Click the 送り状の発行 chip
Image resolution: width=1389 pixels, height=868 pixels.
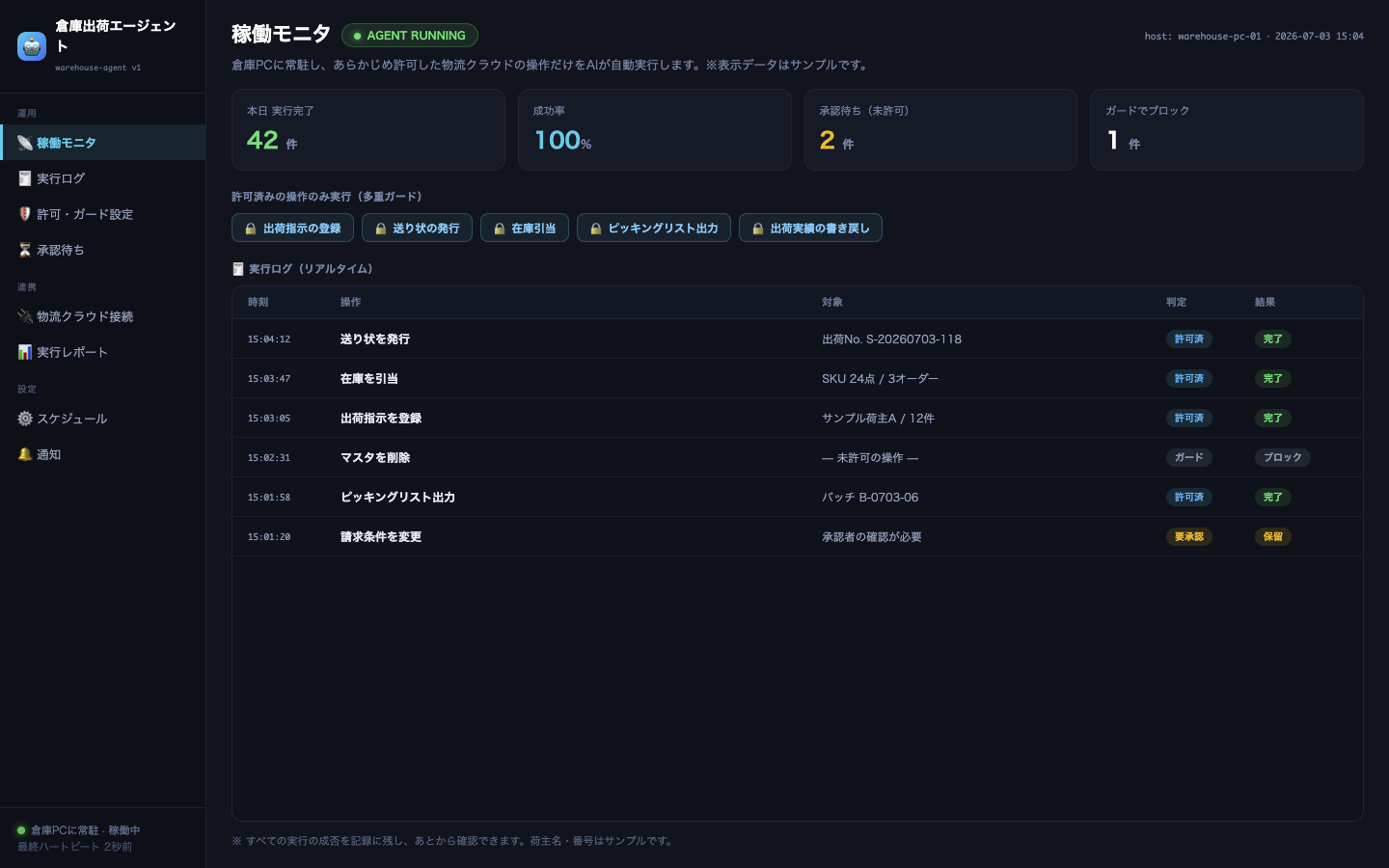(x=417, y=229)
